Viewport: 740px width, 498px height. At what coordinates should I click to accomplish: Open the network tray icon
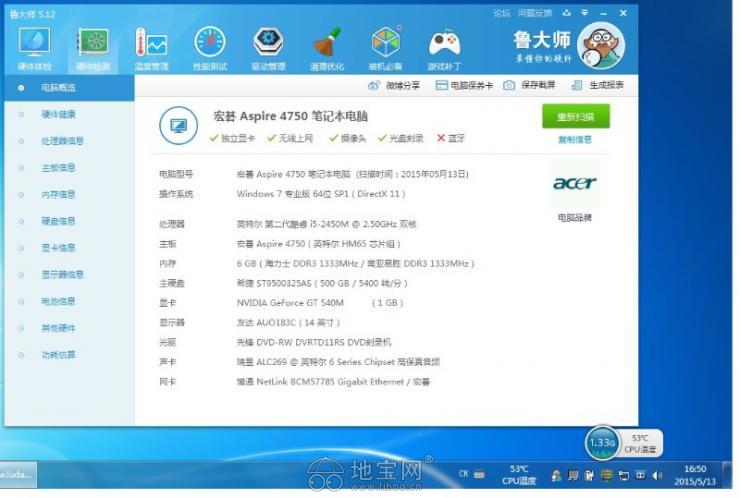point(623,475)
